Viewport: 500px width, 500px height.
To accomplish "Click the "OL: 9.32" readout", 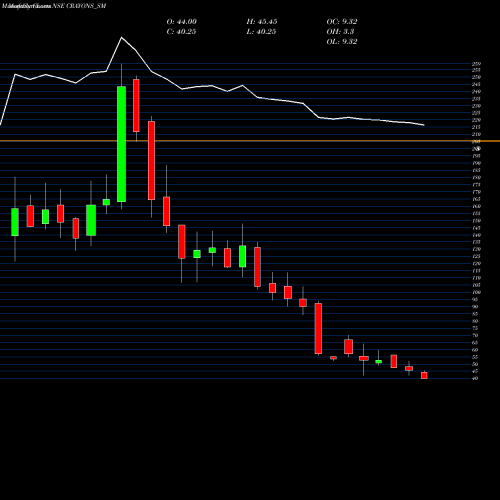I will tap(342, 42).
